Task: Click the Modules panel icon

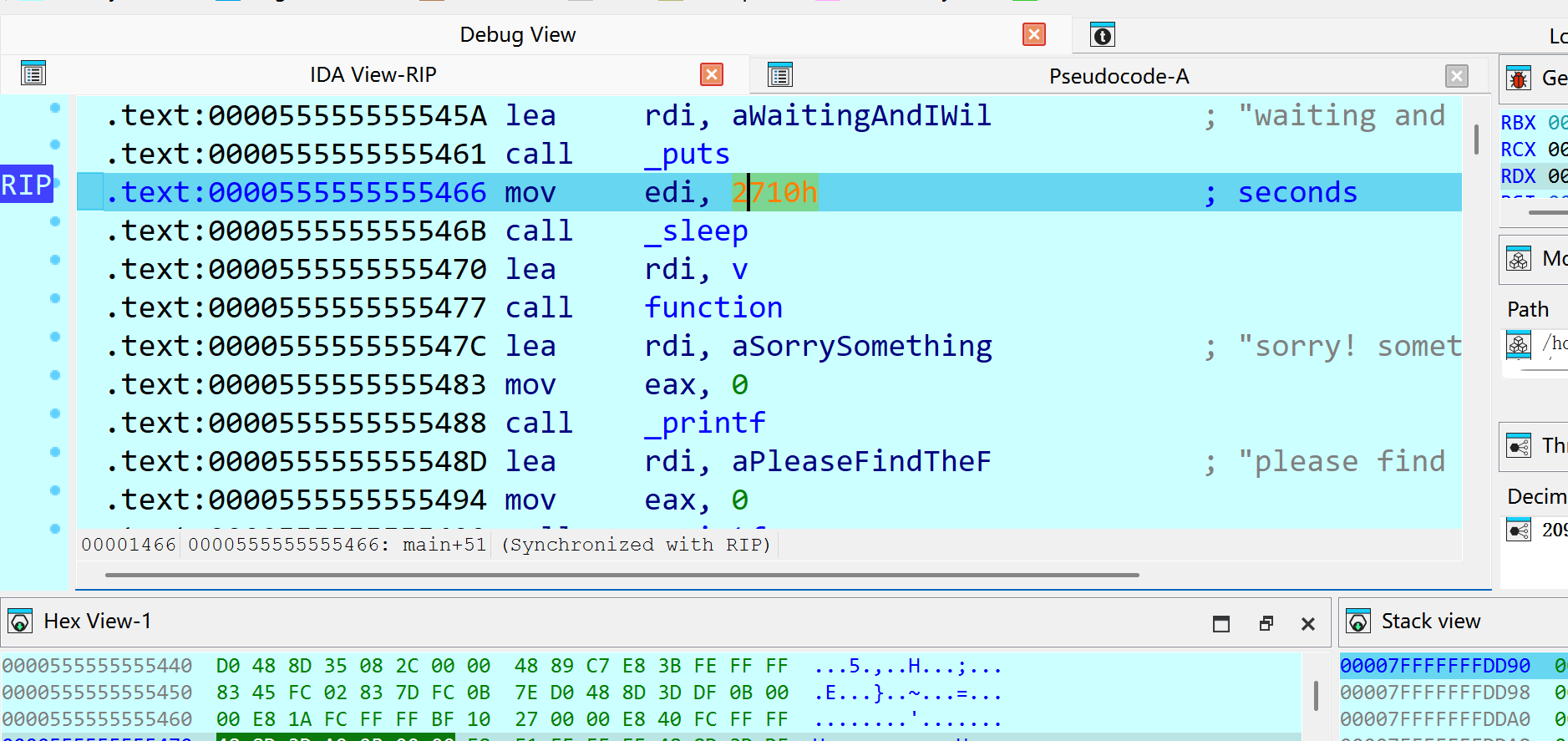Action: point(1518,259)
